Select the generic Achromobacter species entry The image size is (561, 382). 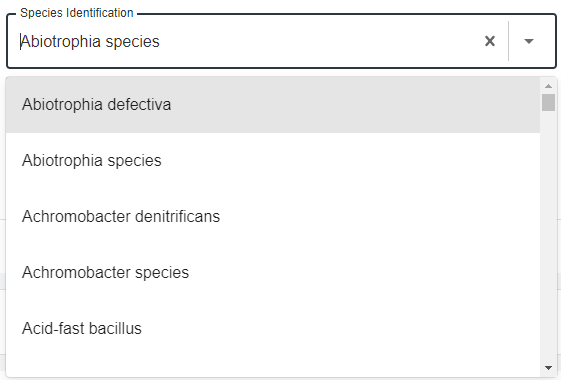(273, 273)
